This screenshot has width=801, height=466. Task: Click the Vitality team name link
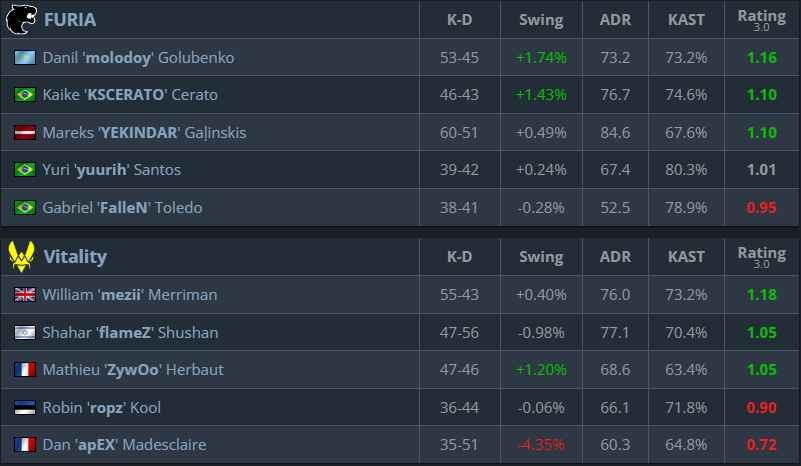click(75, 257)
